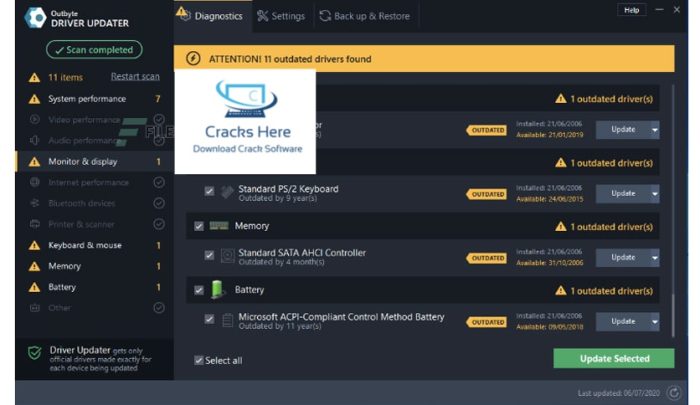Click the memory chip icon in Memory header
The width and height of the screenshot is (700, 405).
(x=219, y=226)
